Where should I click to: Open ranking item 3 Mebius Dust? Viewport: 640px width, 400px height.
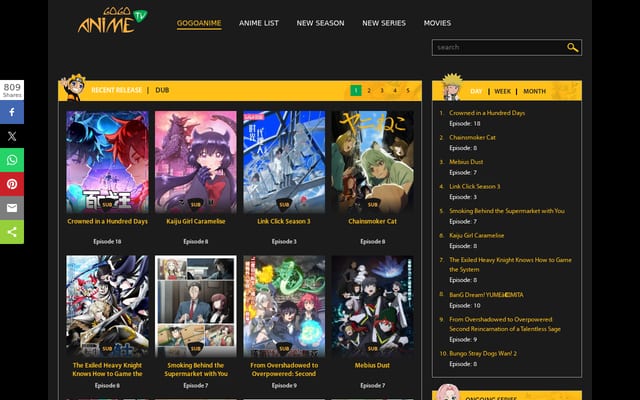click(x=466, y=162)
